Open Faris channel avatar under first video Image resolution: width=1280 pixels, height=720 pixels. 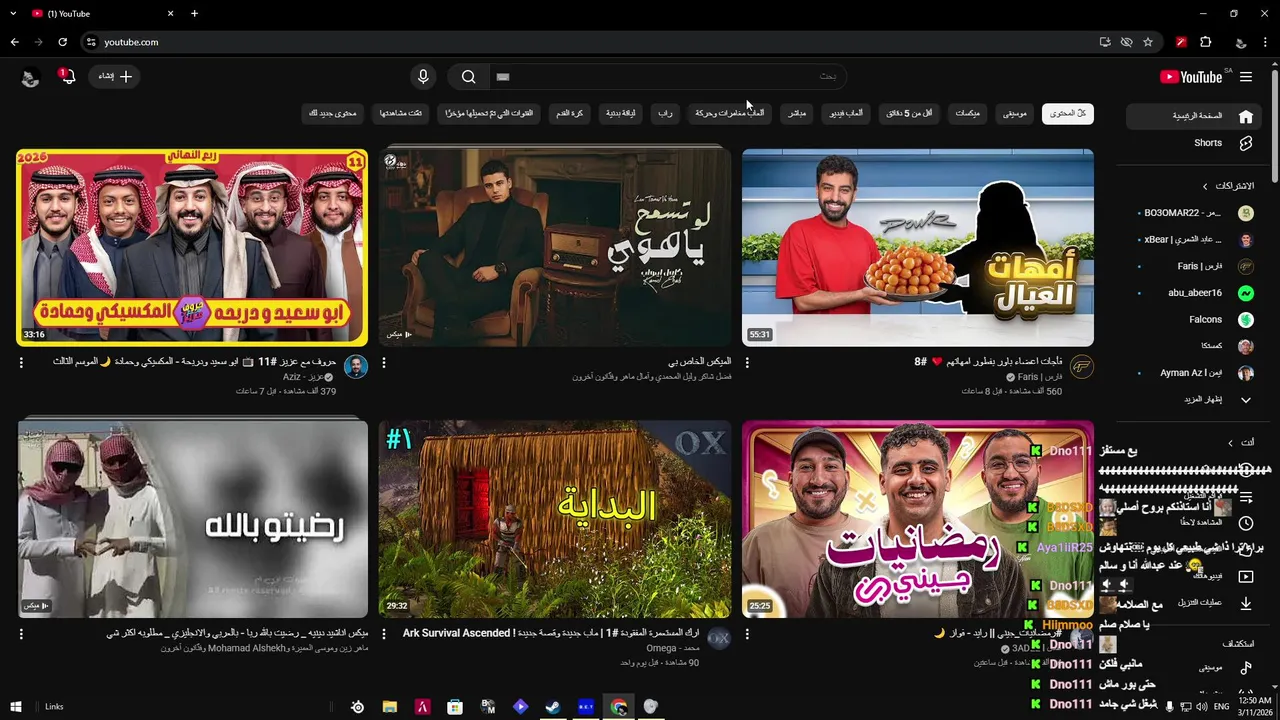1081,367
